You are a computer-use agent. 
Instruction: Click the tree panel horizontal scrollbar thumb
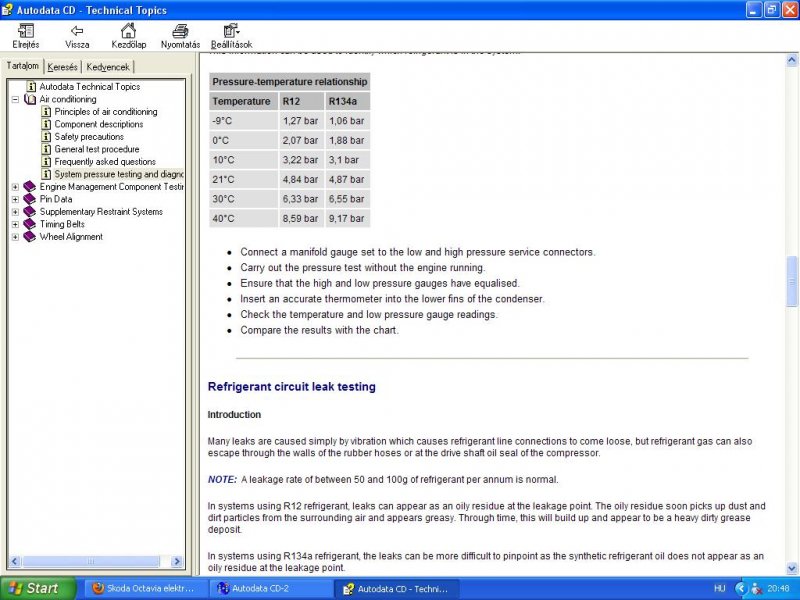91,561
